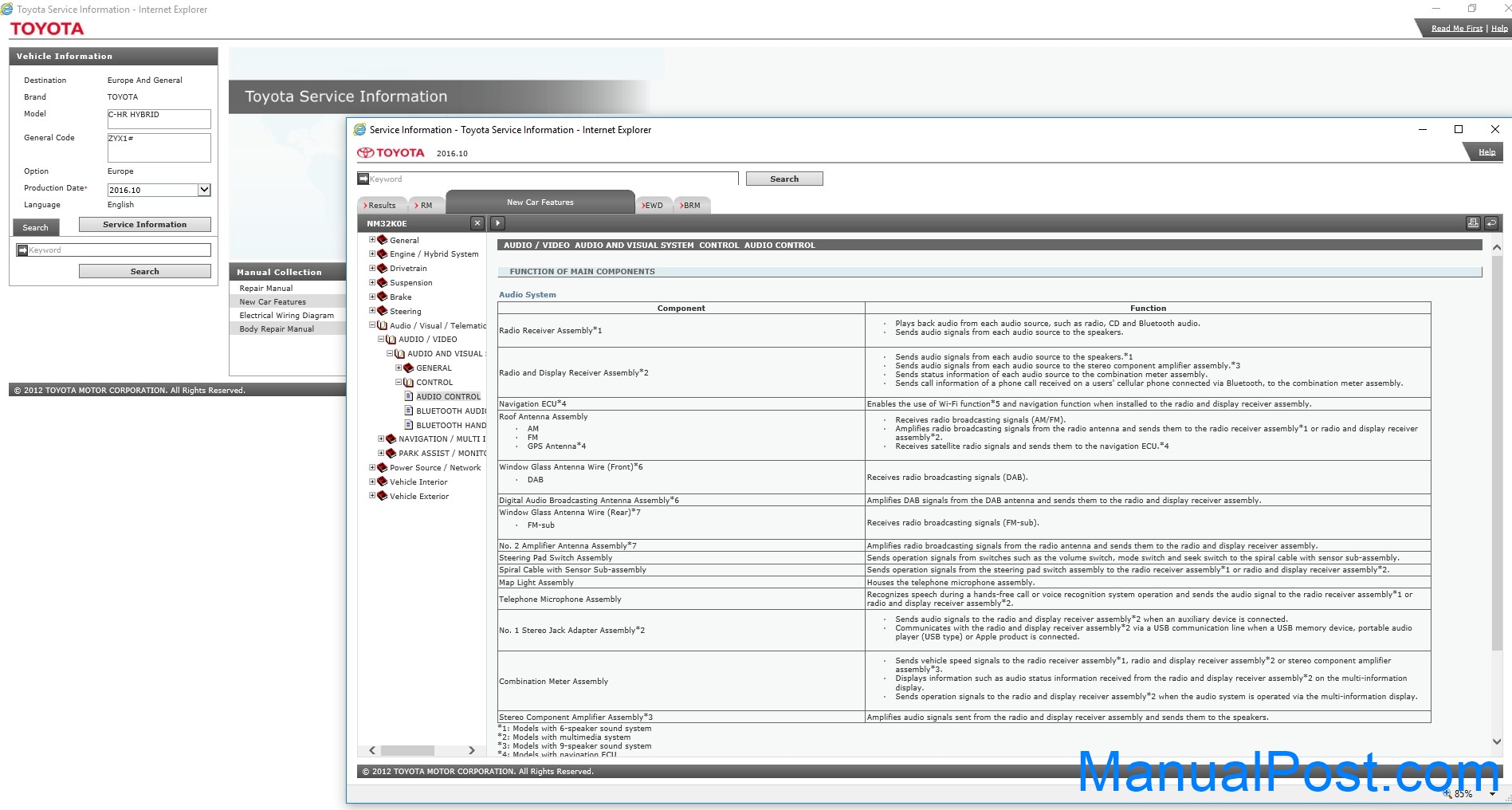
Task: Open the Read Me First link
Action: tap(1457, 29)
